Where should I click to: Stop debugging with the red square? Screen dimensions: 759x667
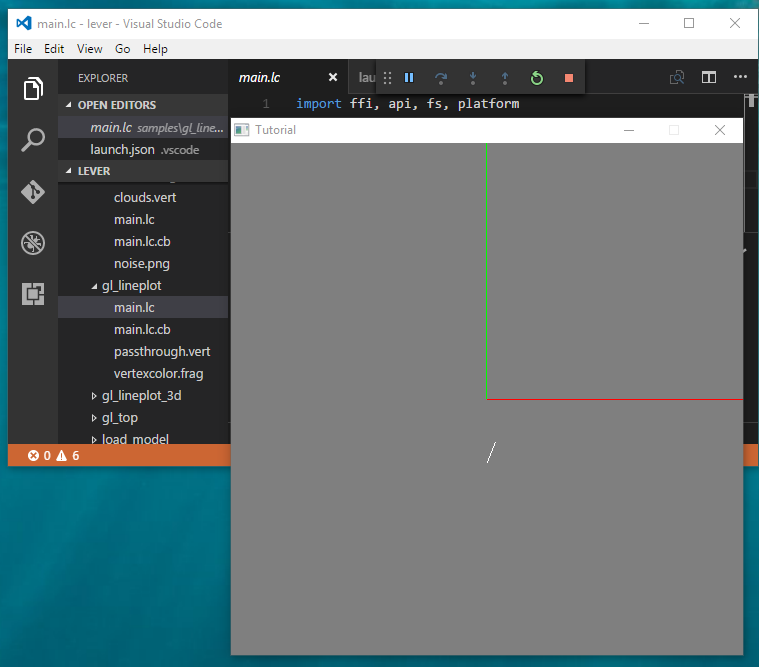tap(569, 78)
